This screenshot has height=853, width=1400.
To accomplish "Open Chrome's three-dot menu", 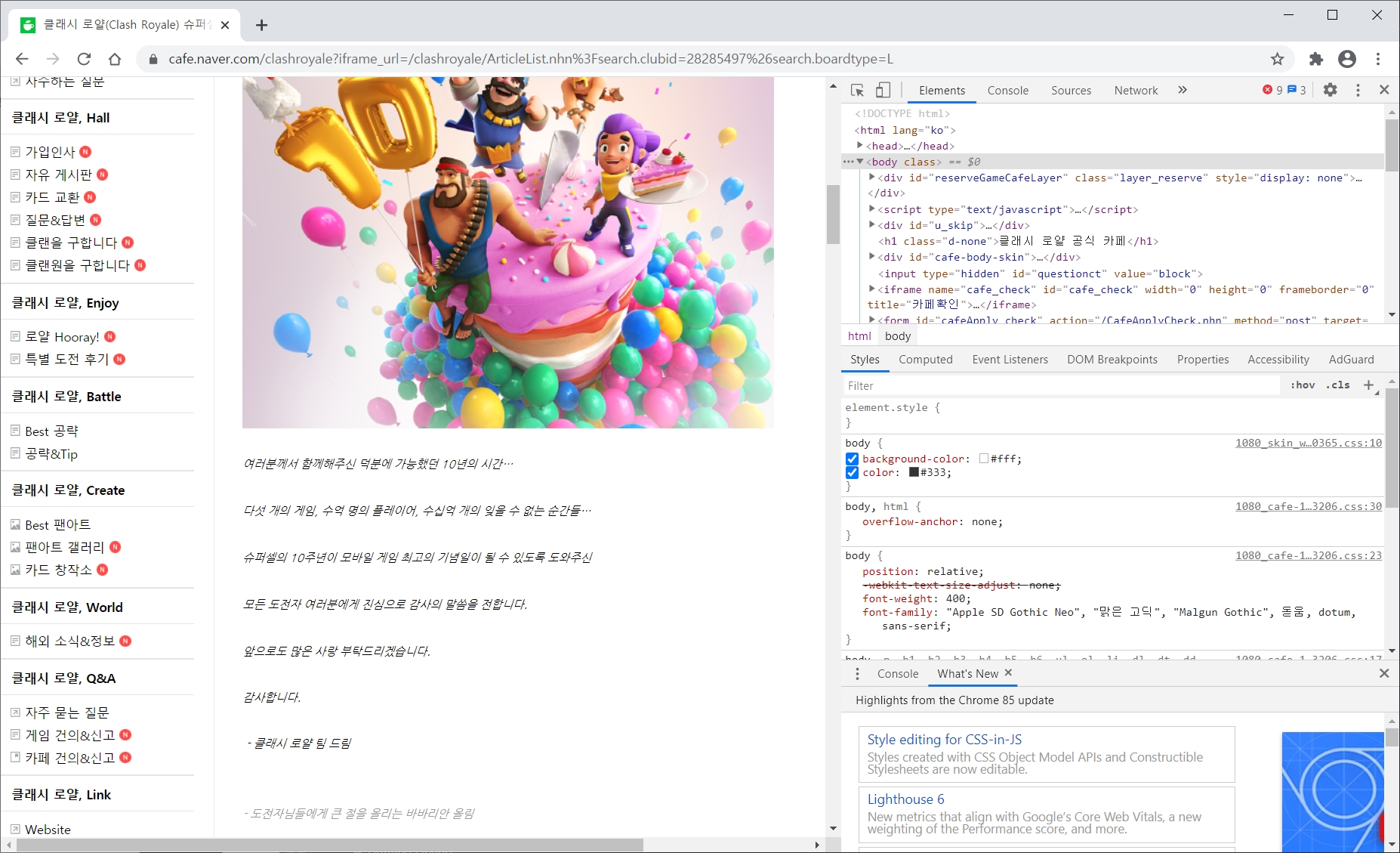I will [x=1378, y=59].
